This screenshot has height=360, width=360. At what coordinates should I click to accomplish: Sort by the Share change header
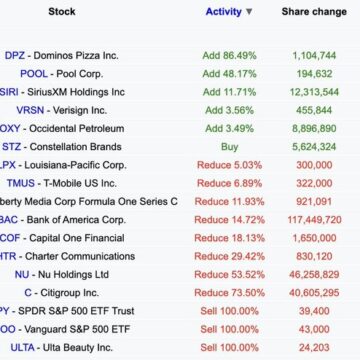[x=314, y=12]
